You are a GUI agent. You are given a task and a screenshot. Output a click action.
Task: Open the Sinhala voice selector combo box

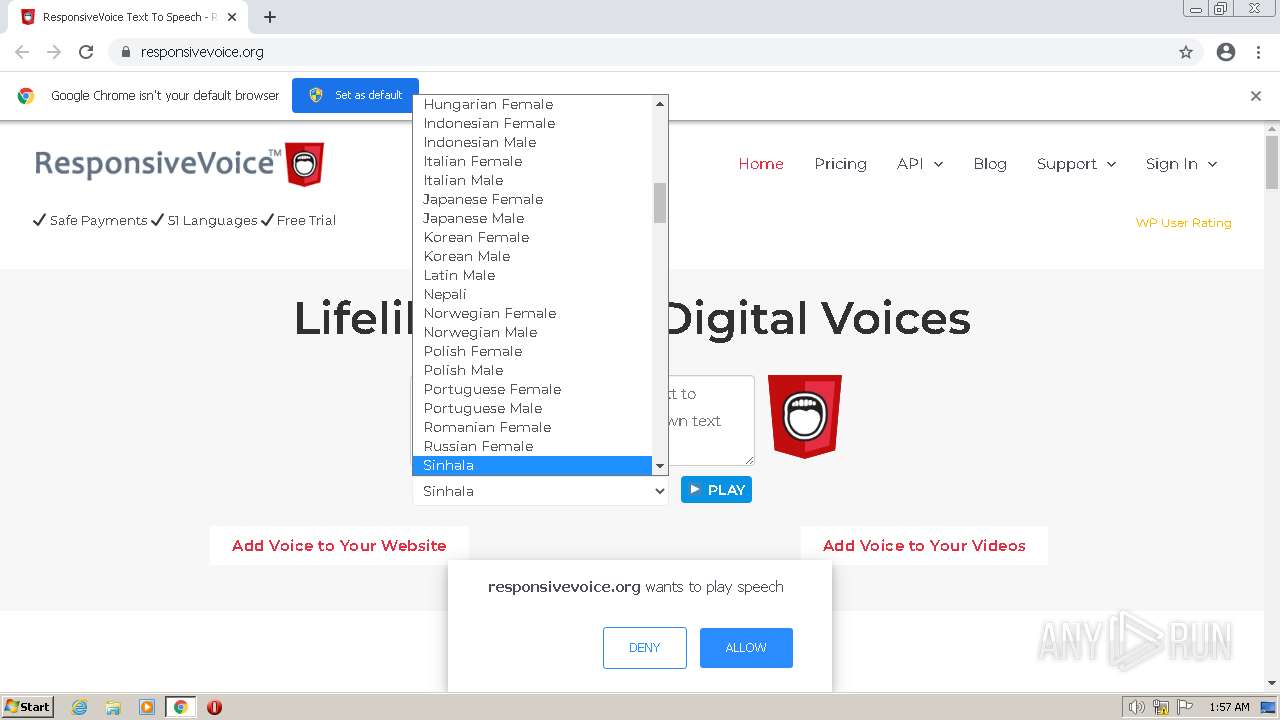pos(540,491)
